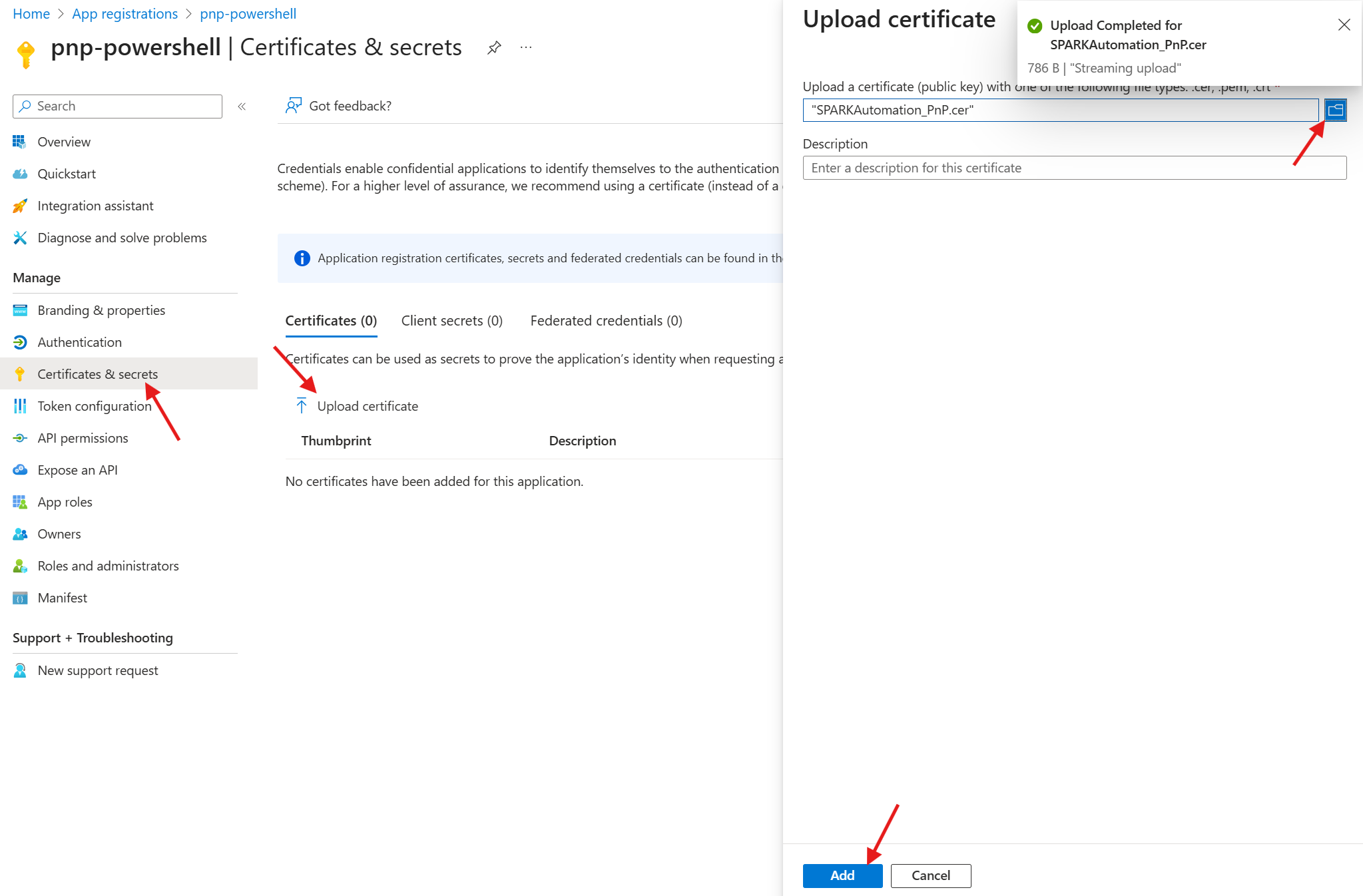Click the Cancel button

point(930,875)
